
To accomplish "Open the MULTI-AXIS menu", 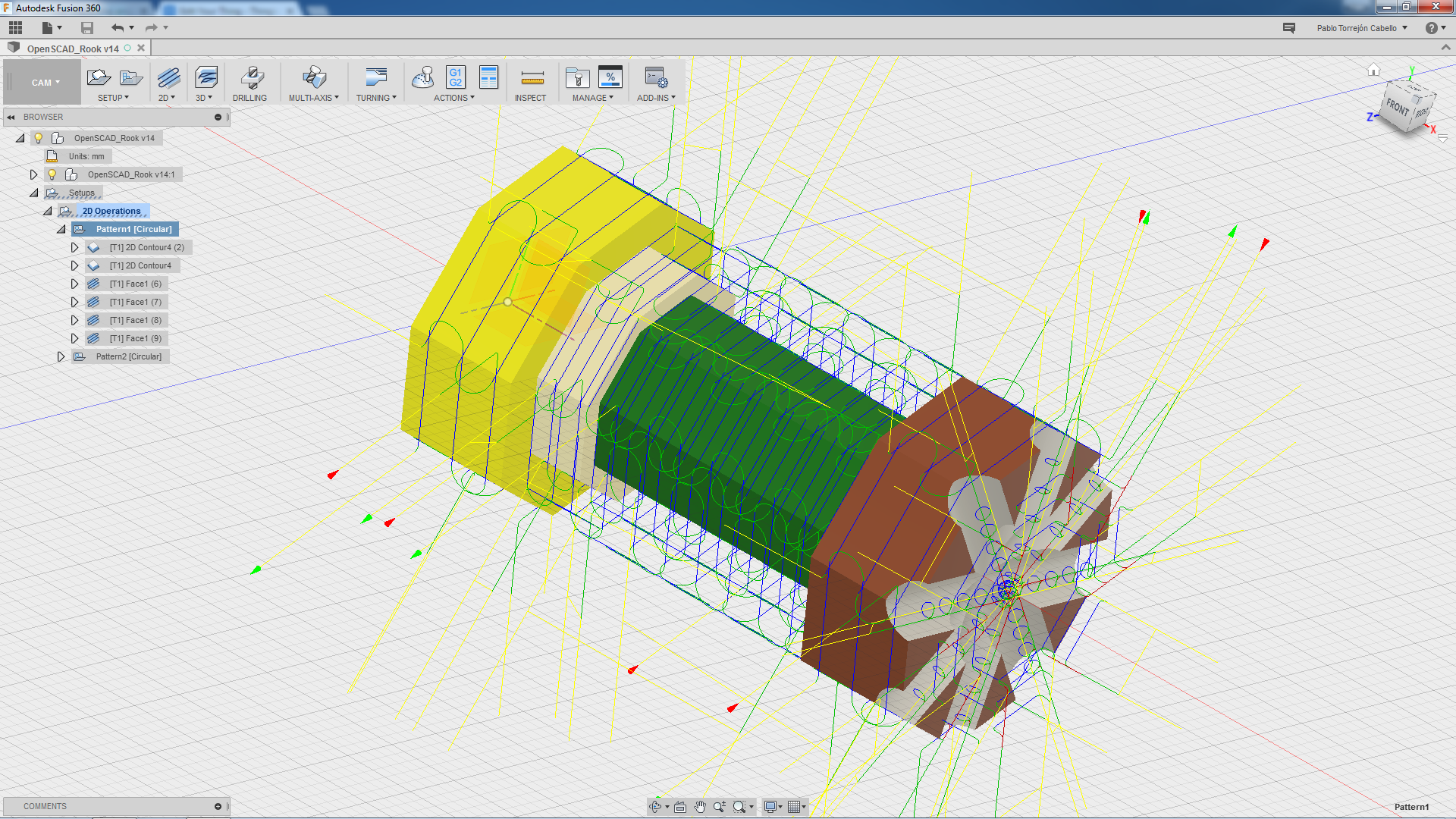I will pos(315,98).
